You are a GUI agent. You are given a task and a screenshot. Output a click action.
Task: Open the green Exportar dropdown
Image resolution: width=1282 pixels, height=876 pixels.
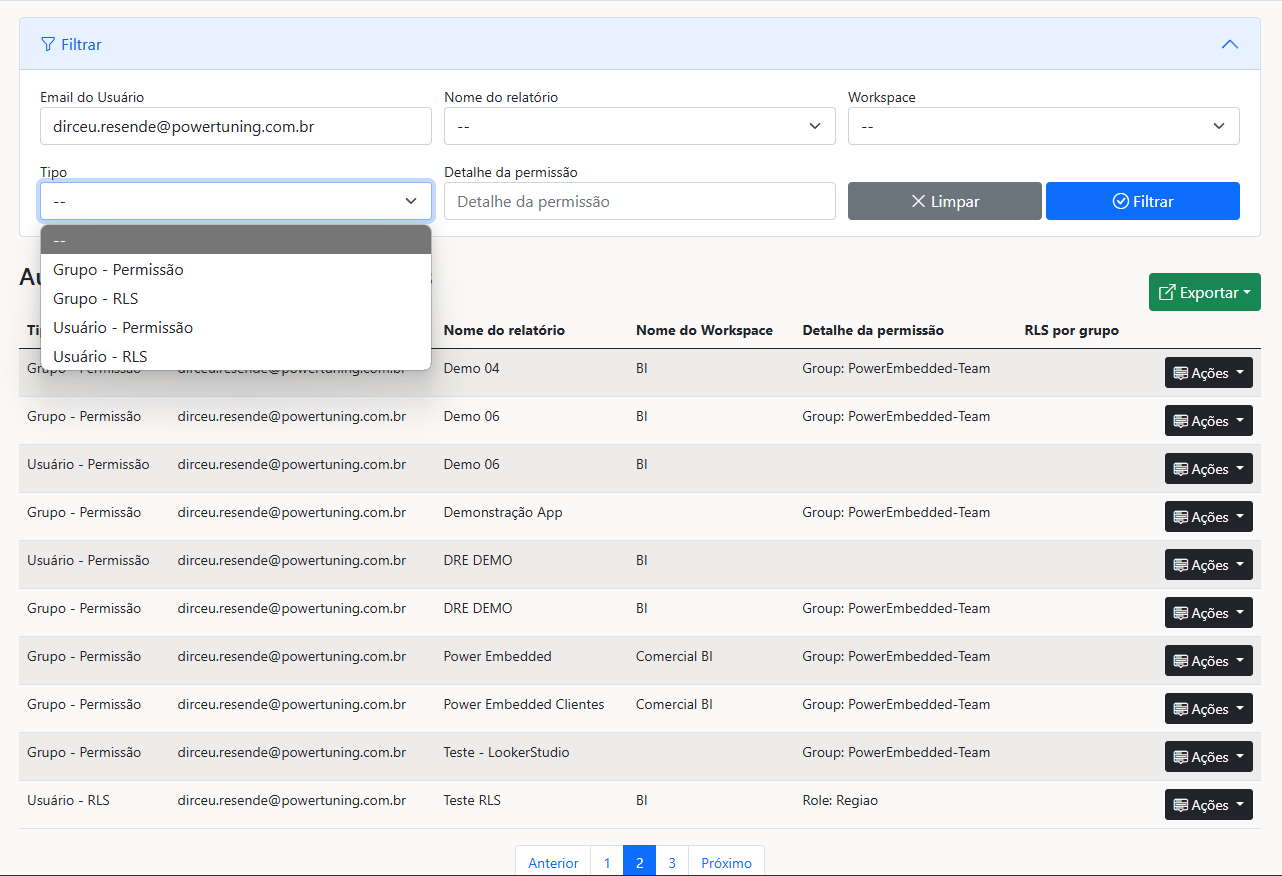click(x=1204, y=292)
